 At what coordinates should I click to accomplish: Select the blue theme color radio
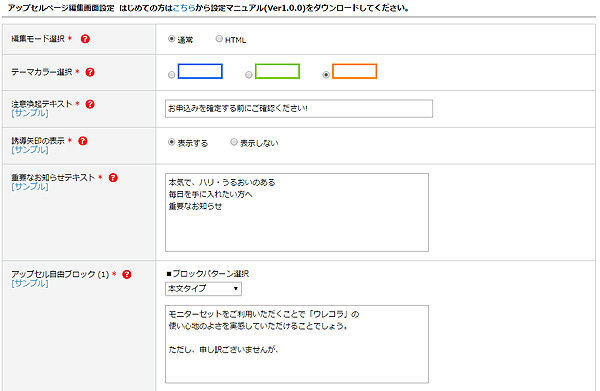pyautogui.click(x=171, y=75)
